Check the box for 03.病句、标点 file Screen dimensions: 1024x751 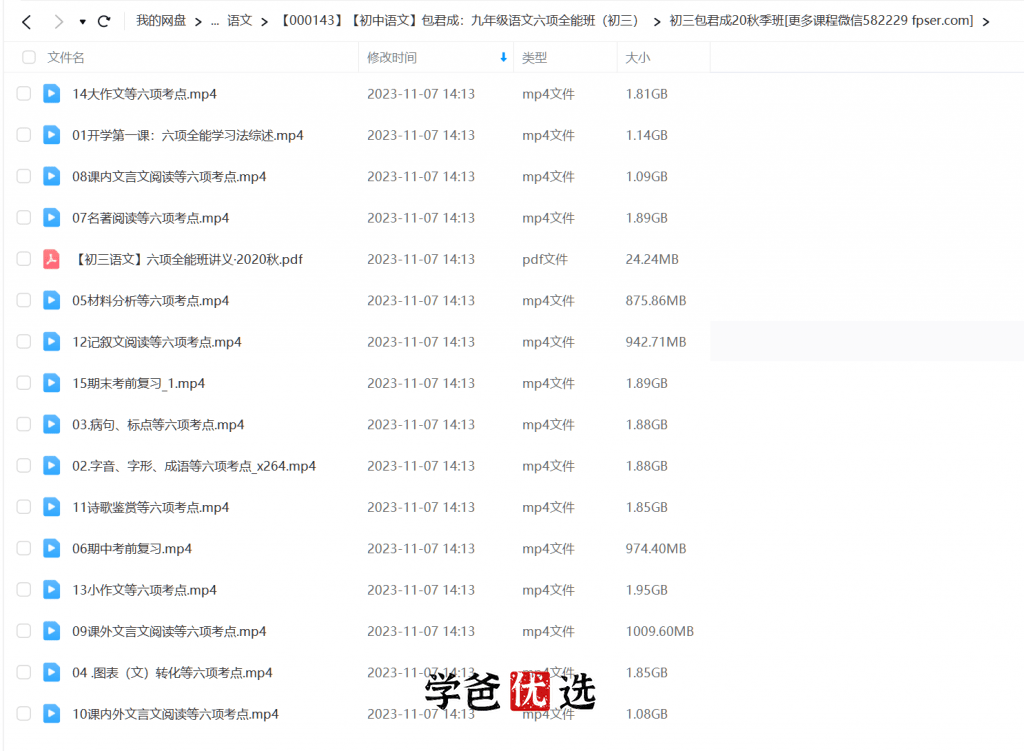(24, 424)
